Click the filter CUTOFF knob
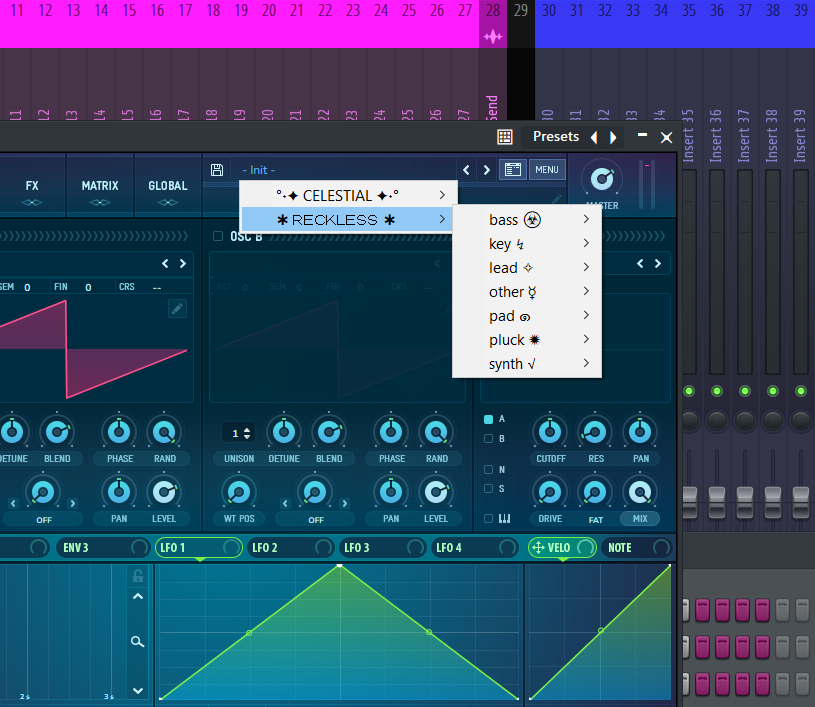This screenshot has width=815, height=707. pos(549,432)
